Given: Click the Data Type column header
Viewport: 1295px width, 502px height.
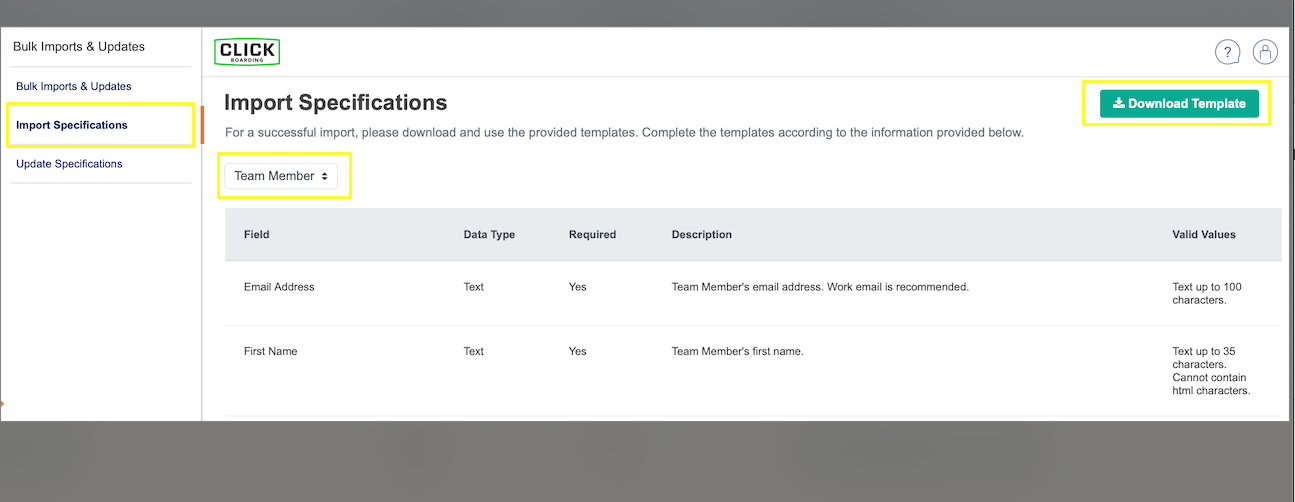Looking at the screenshot, I should (x=489, y=235).
